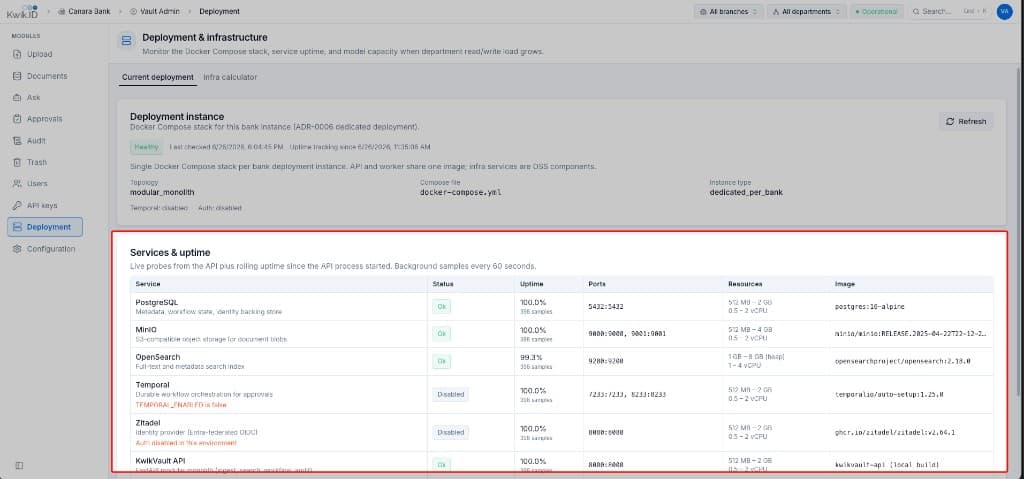Click the dedicated_per_bank instance type value

[x=746, y=193]
